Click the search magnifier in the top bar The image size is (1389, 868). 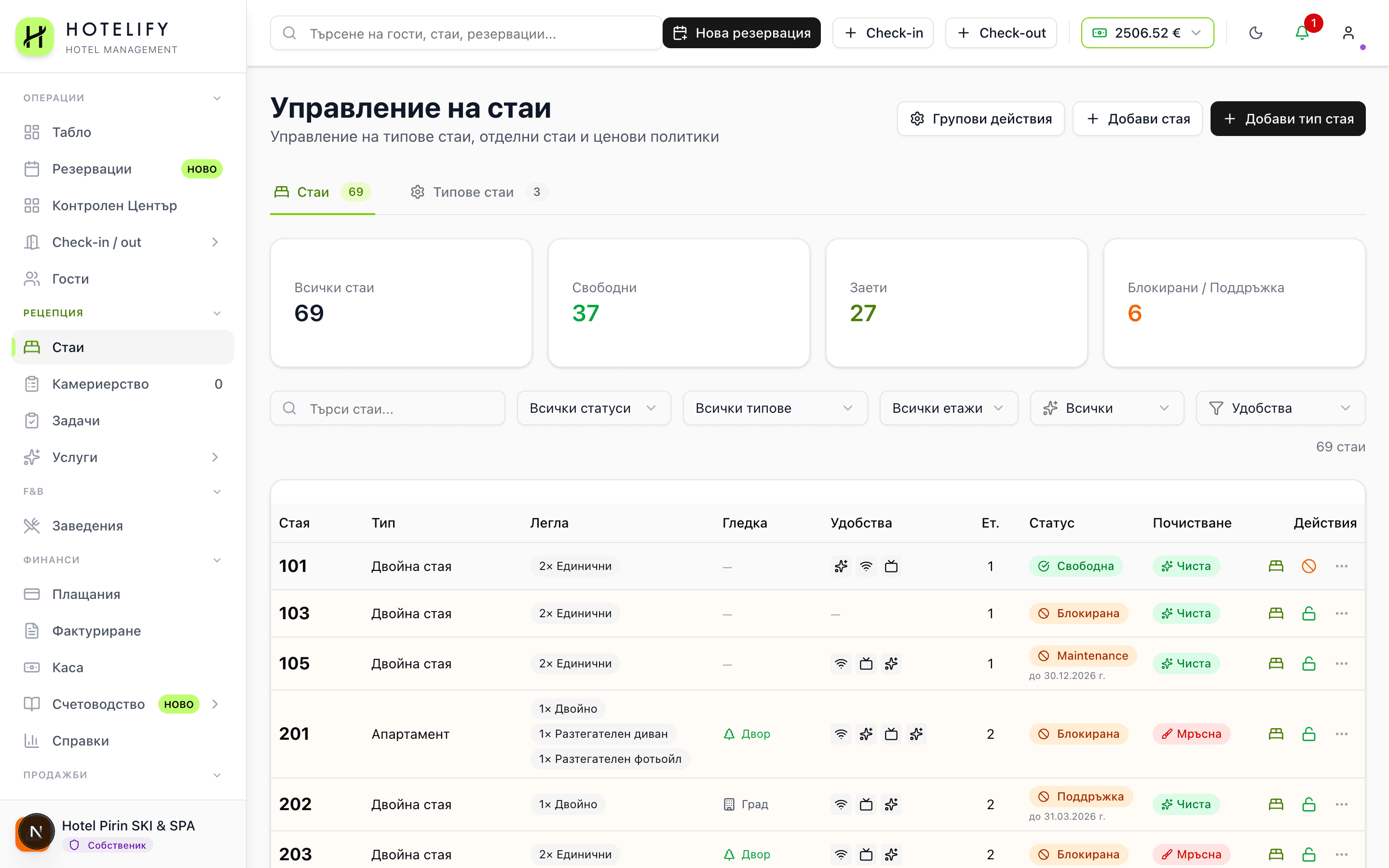coord(289,33)
